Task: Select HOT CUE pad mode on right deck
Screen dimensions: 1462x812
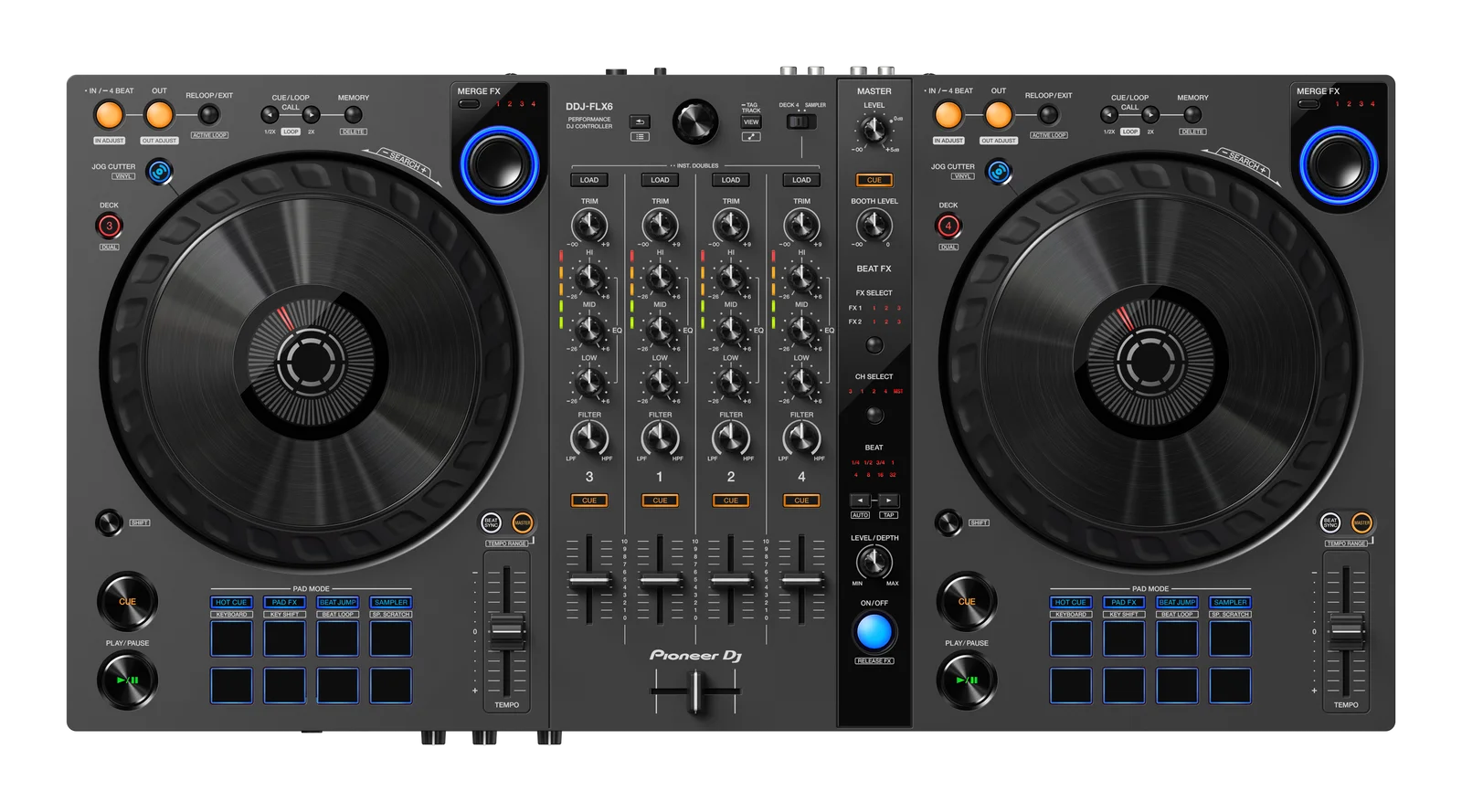Action: pos(1070,603)
